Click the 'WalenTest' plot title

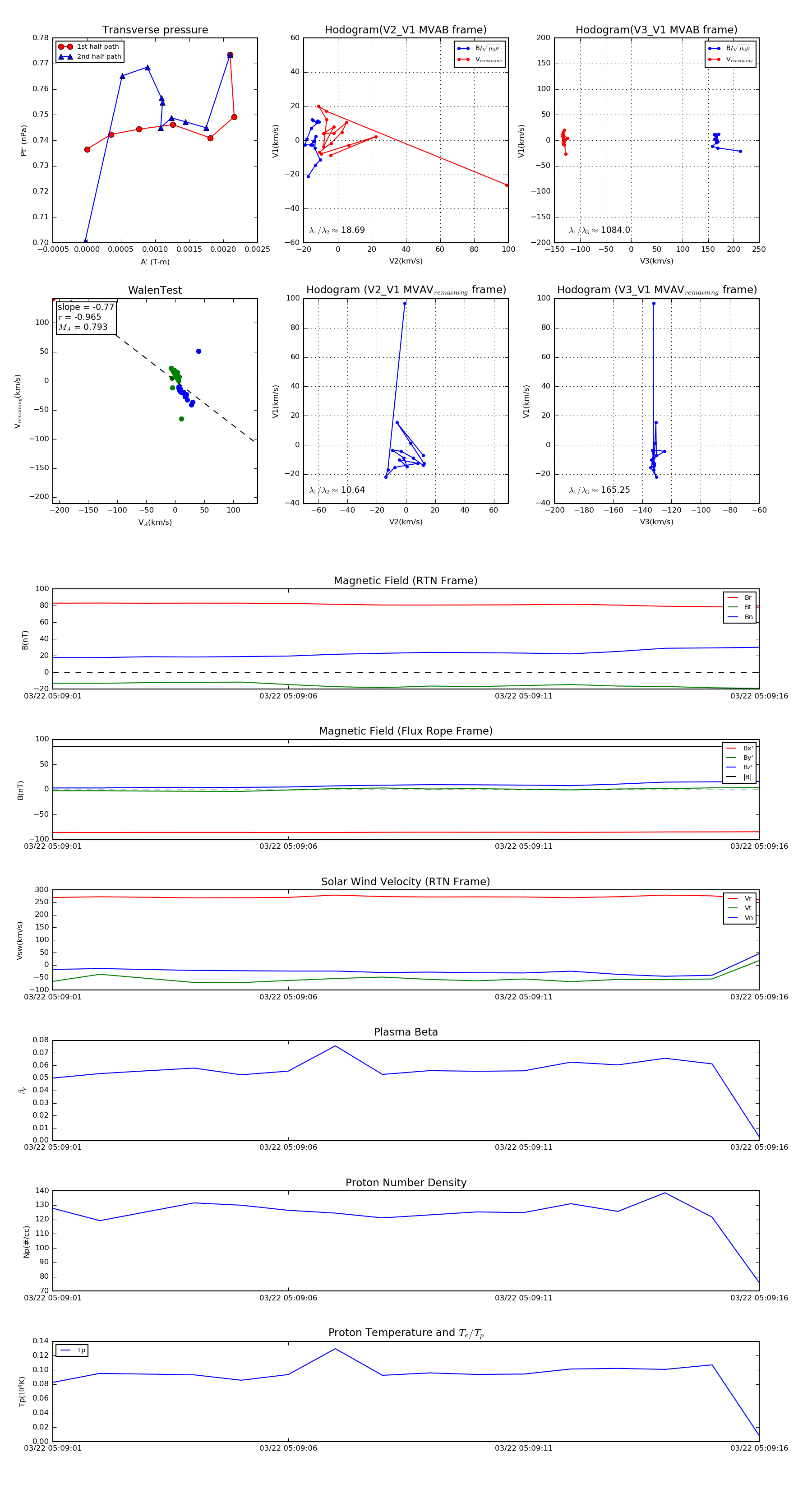click(155, 290)
